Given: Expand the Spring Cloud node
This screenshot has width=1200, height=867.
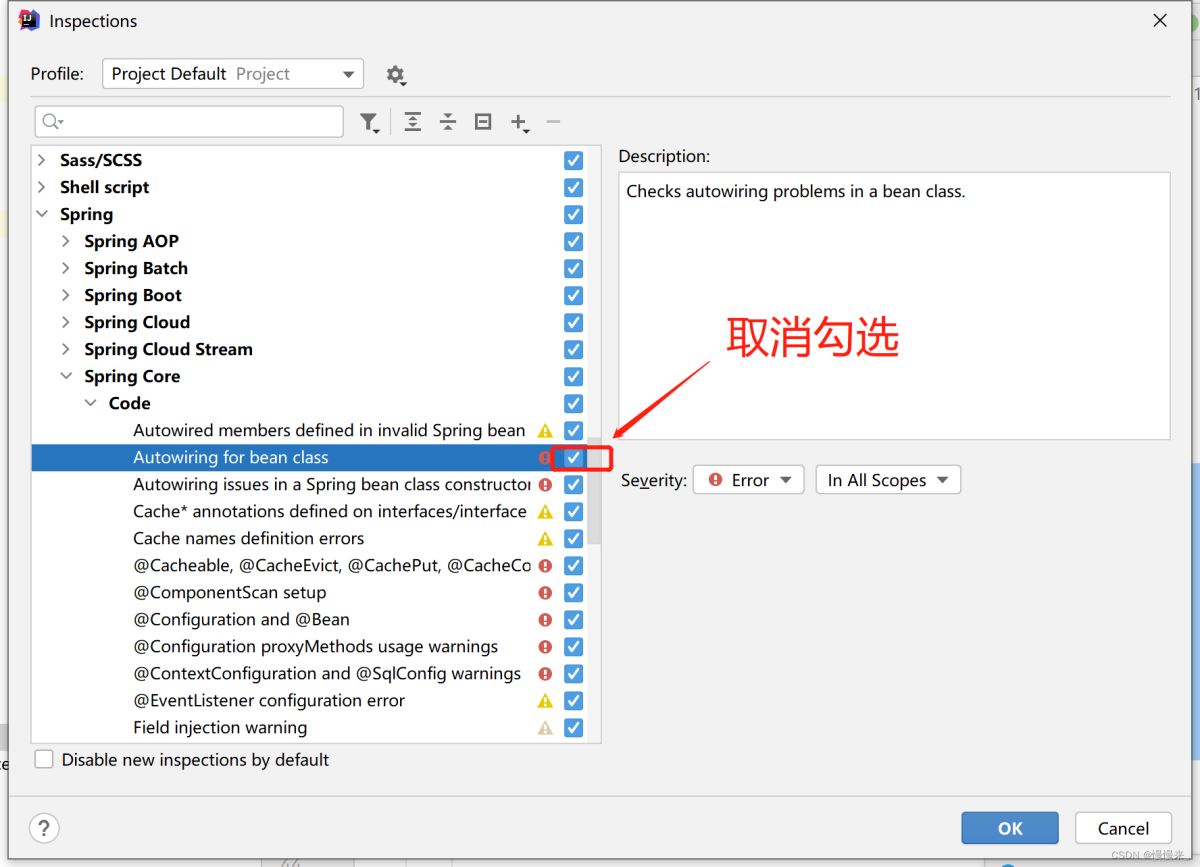Looking at the screenshot, I should click(66, 322).
